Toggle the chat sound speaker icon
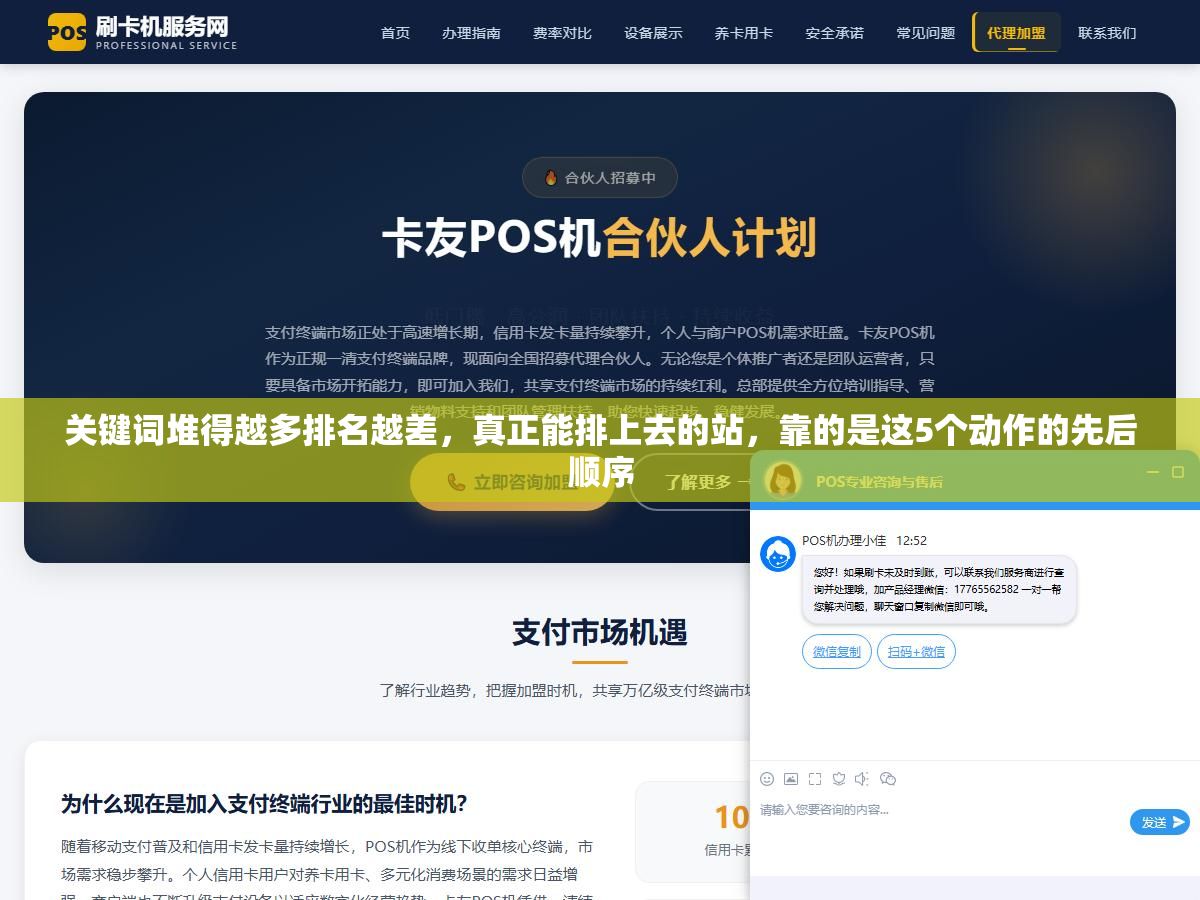Image resolution: width=1200 pixels, height=900 pixels. pyautogui.click(x=863, y=779)
